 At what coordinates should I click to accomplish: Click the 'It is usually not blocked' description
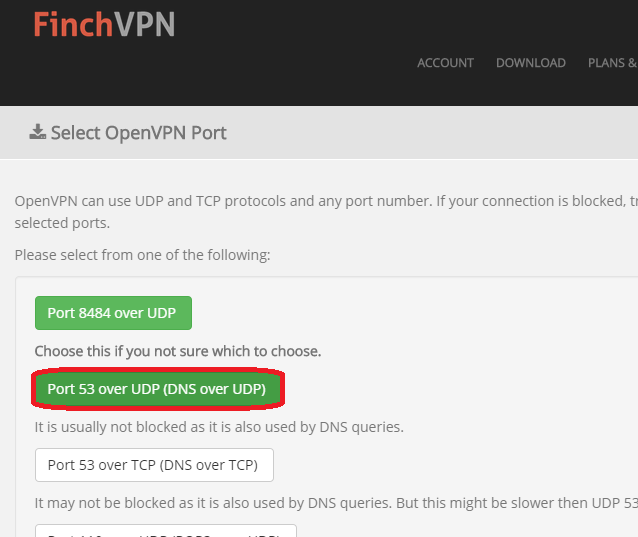pos(219,427)
